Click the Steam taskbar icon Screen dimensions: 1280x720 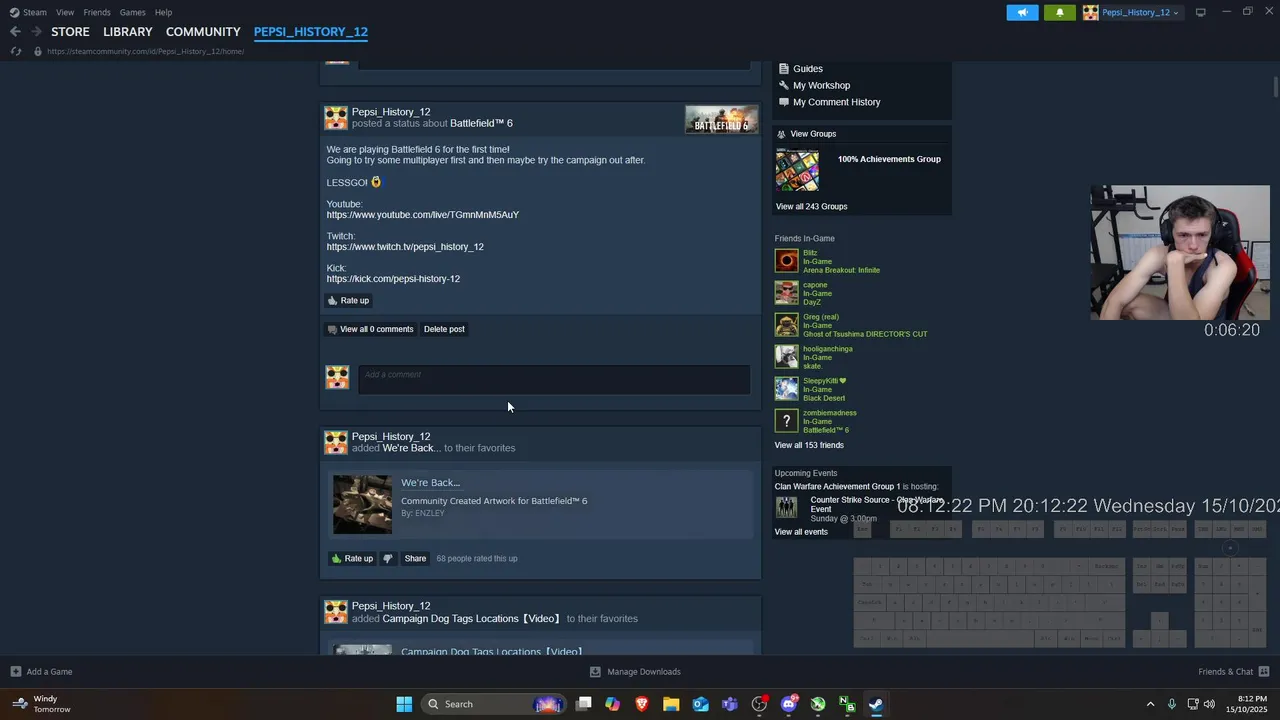tap(876, 704)
